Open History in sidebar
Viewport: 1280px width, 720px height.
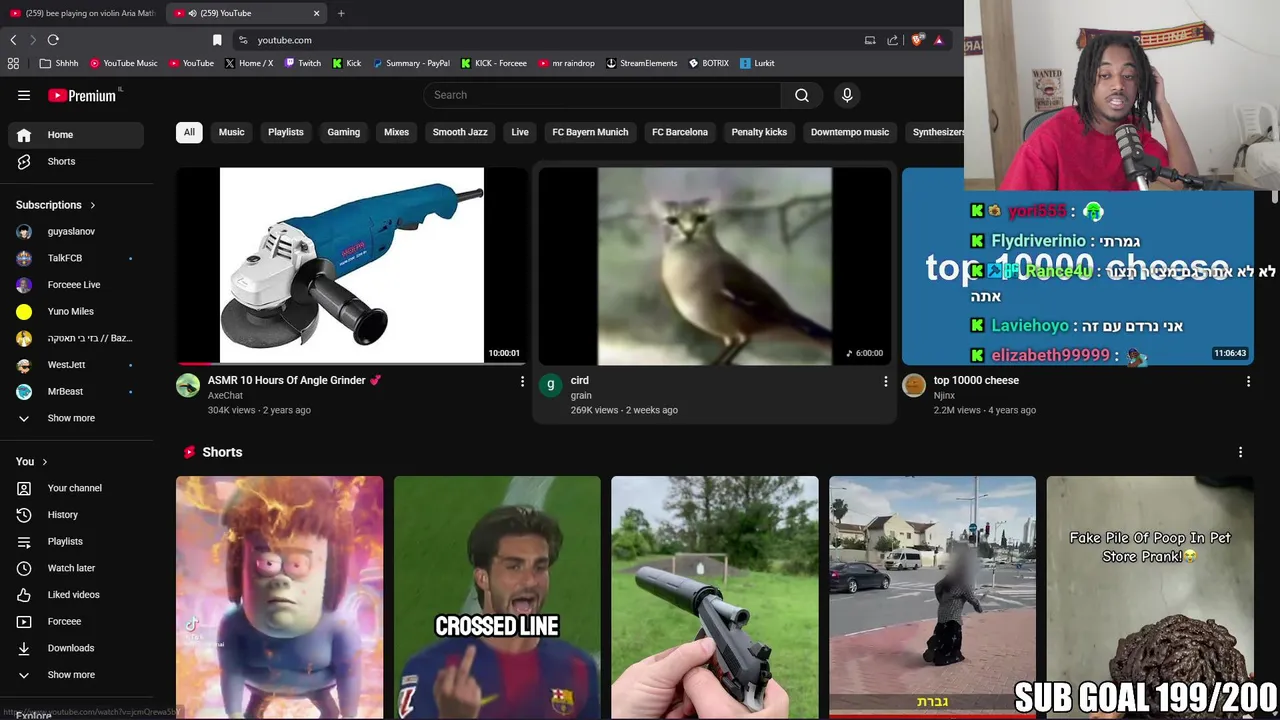tap(76, 515)
